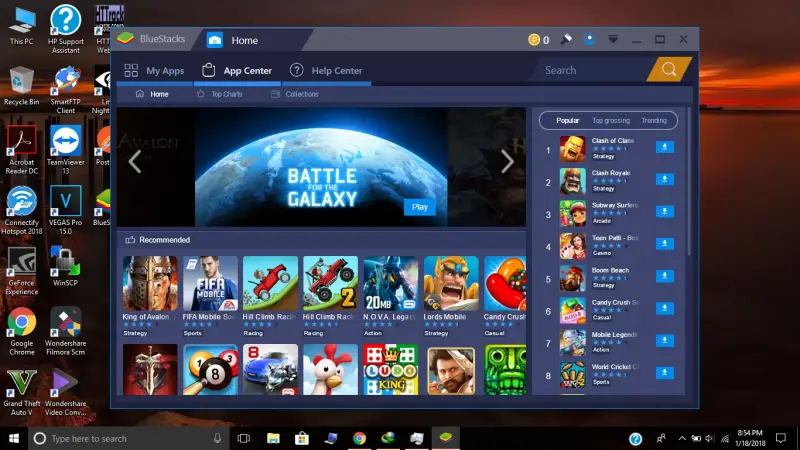Open File Explorer from the taskbar
The width and height of the screenshot is (800, 450).
[x=273, y=438]
